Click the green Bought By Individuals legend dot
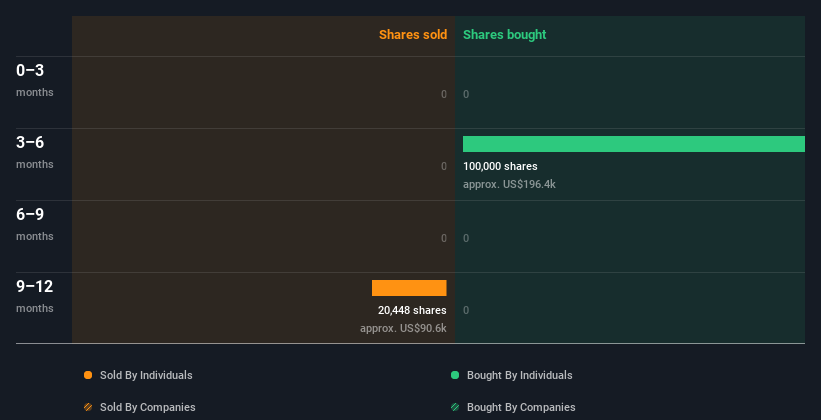The width and height of the screenshot is (821, 420). click(455, 375)
